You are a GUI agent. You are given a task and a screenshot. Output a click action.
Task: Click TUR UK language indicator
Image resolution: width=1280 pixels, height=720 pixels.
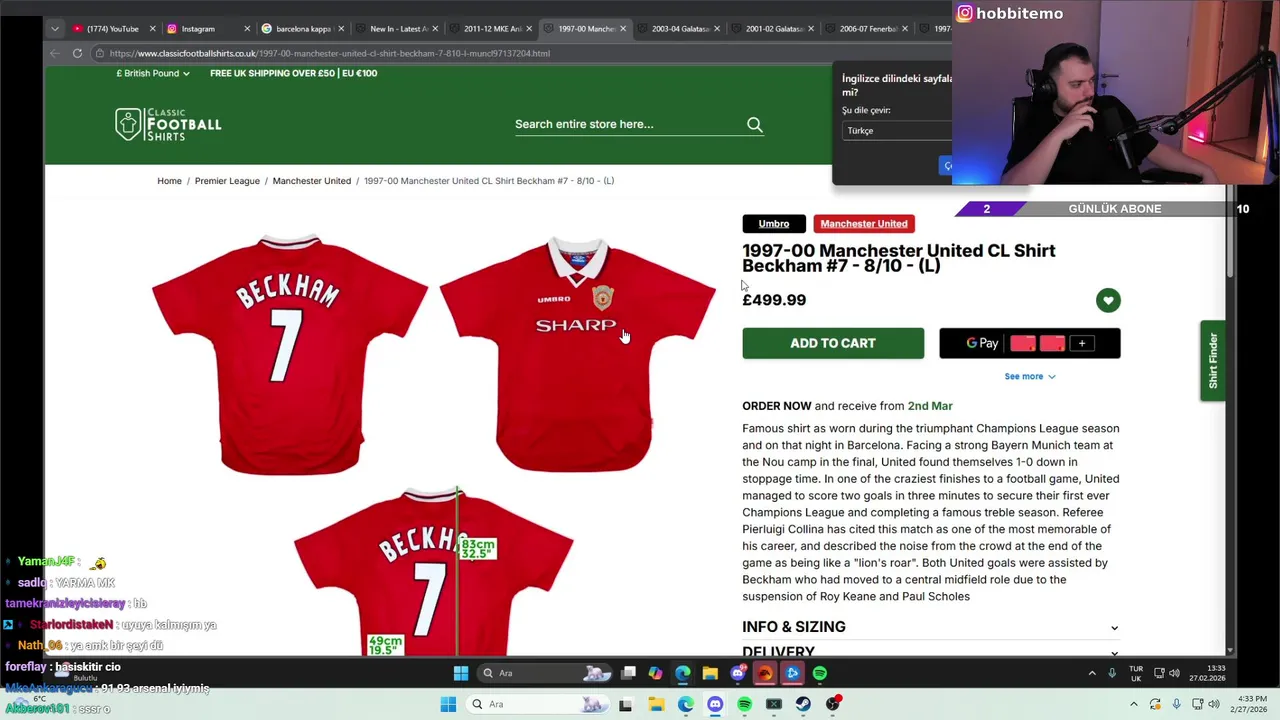(x=1136, y=673)
